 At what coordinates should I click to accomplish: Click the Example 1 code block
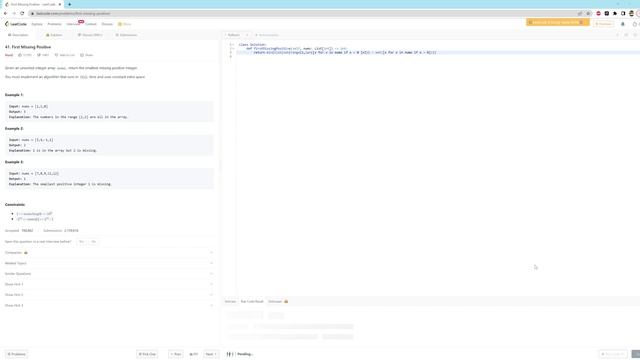click(109, 111)
